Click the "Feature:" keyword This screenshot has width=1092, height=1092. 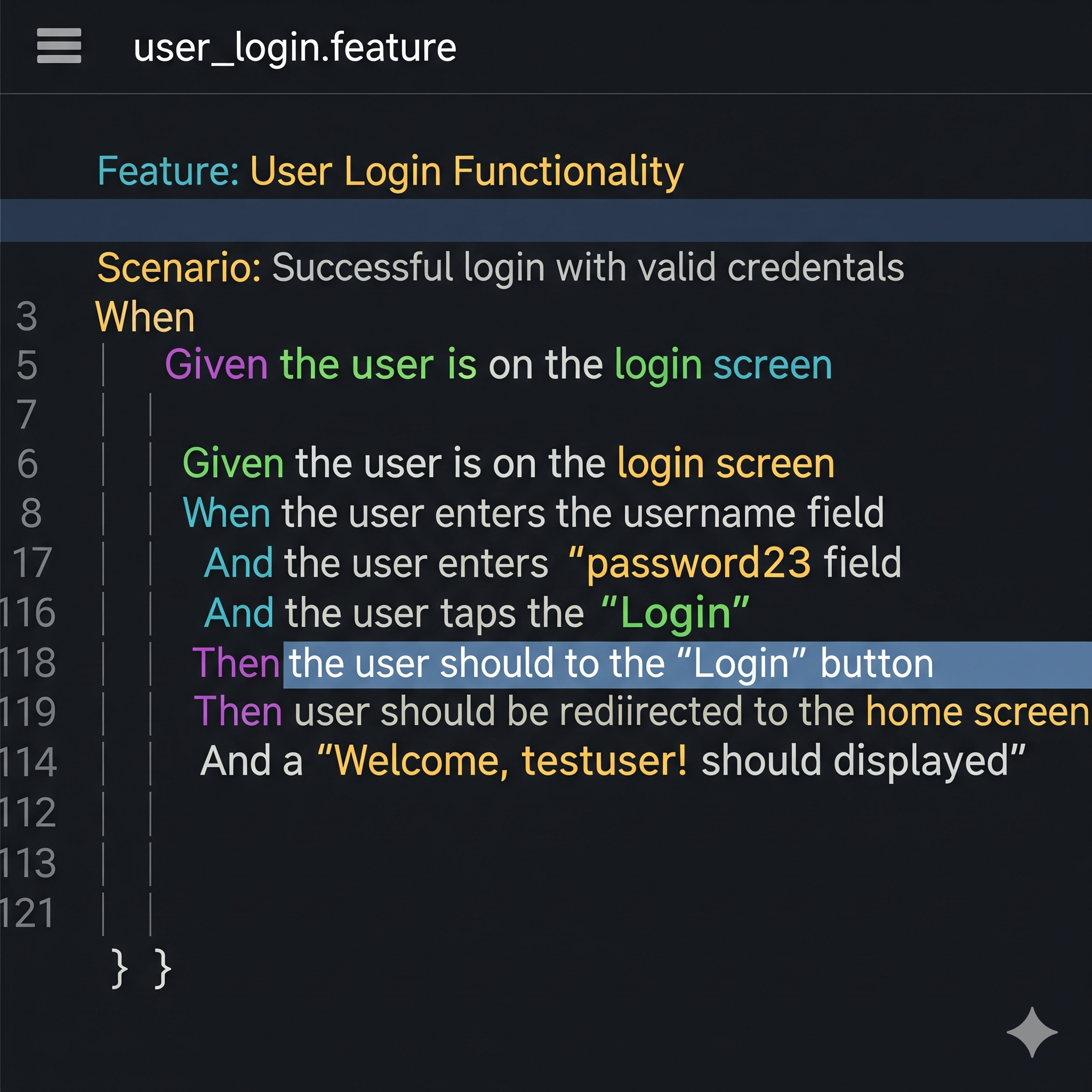(168, 171)
